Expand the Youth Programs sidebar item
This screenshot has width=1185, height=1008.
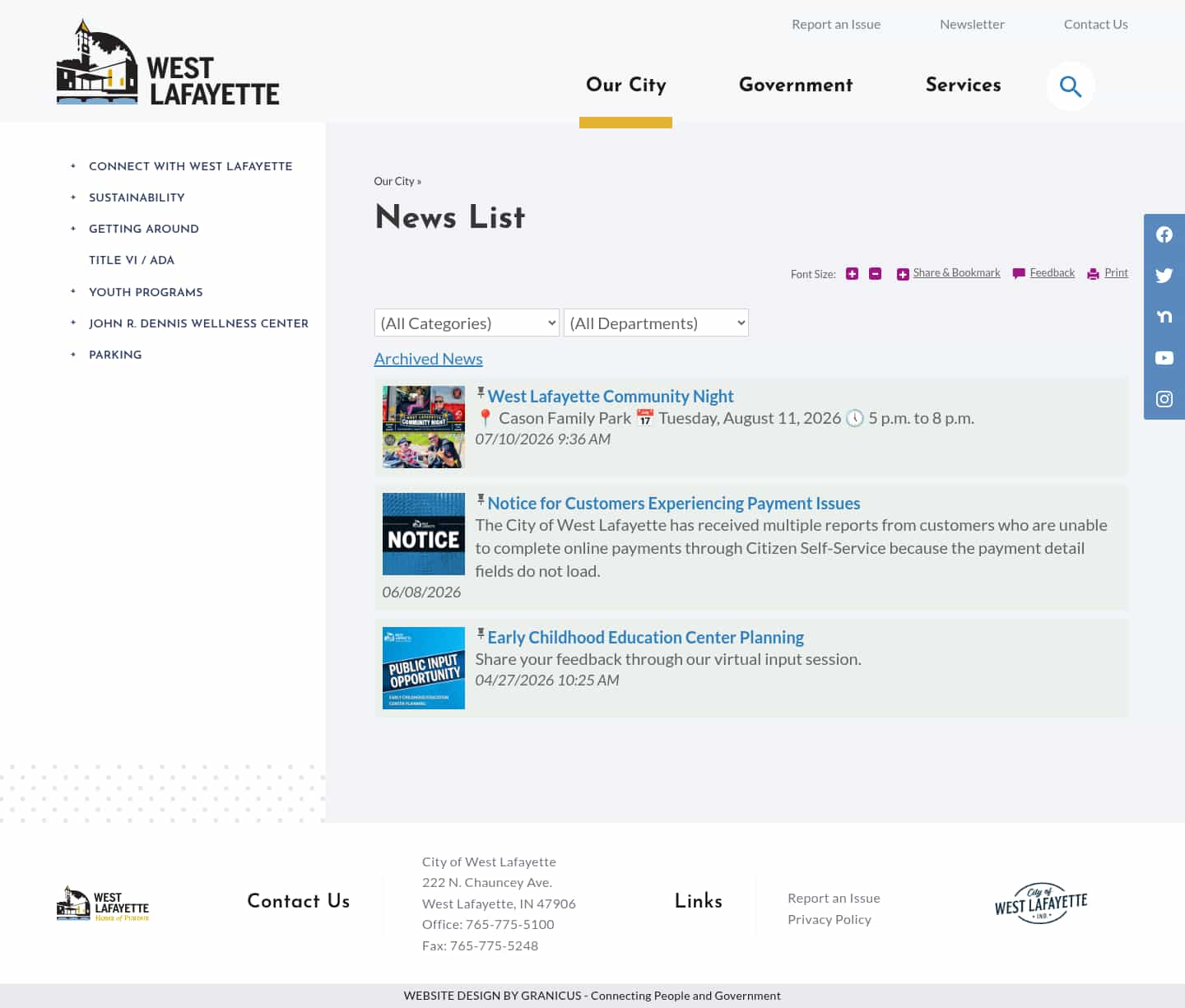pos(73,292)
